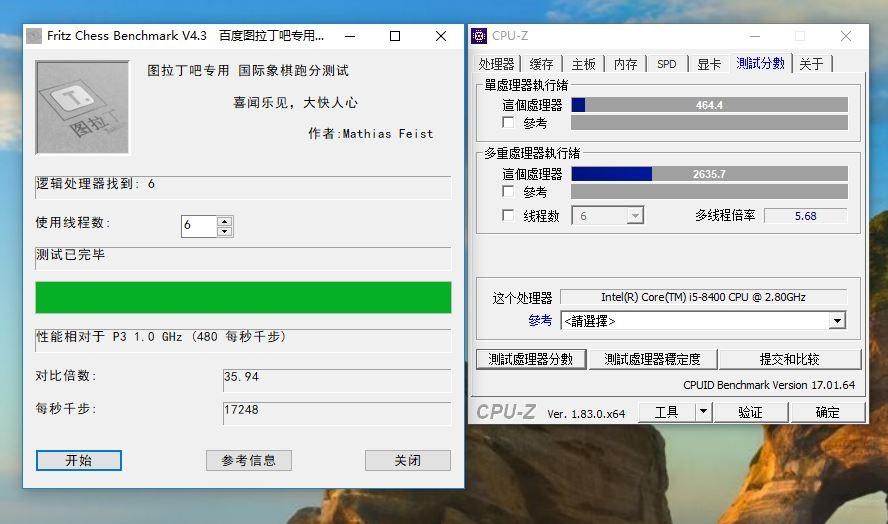Click the 性能相对于 P3 1.0 GHz text
The height and width of the screenshot is (524, 888).
pyautogui.click(x=161, y=336)
